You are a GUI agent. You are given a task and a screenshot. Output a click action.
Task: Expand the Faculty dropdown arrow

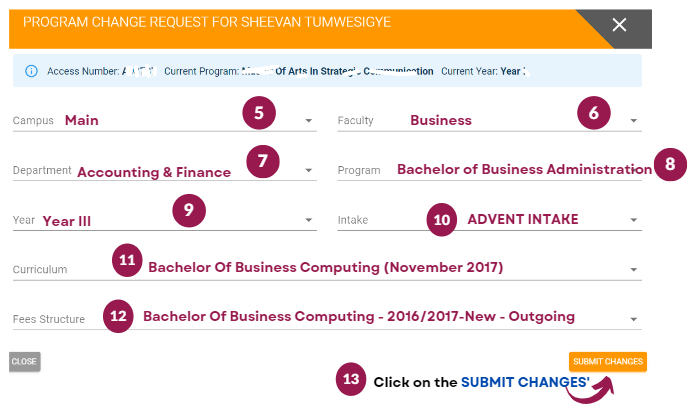(x=633, y=121)
